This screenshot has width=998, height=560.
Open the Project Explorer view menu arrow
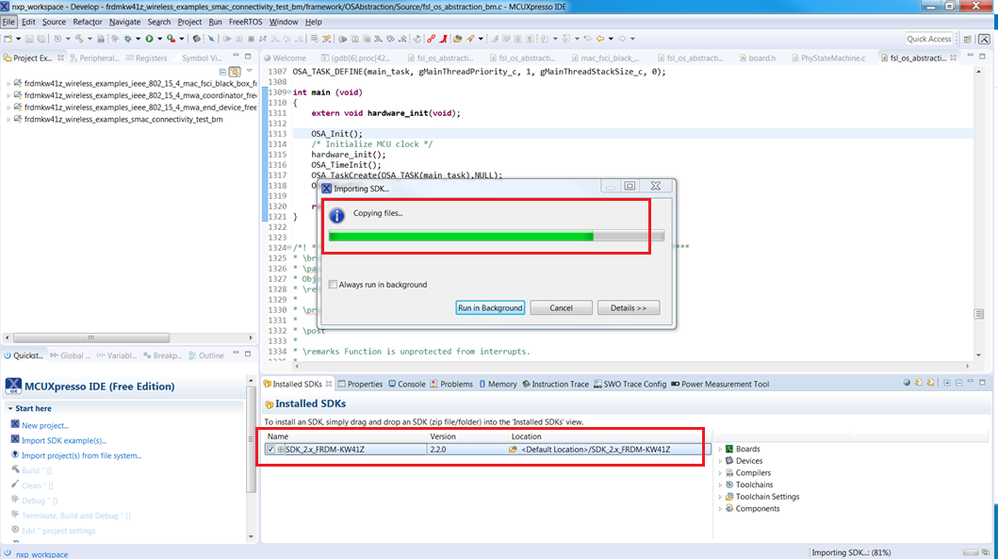(x=250, y=72)
